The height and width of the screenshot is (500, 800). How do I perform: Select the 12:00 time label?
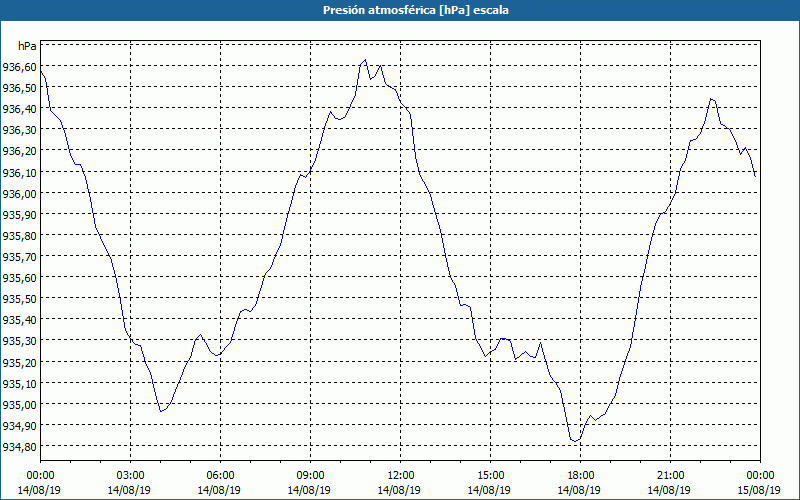tap(401, 476)
